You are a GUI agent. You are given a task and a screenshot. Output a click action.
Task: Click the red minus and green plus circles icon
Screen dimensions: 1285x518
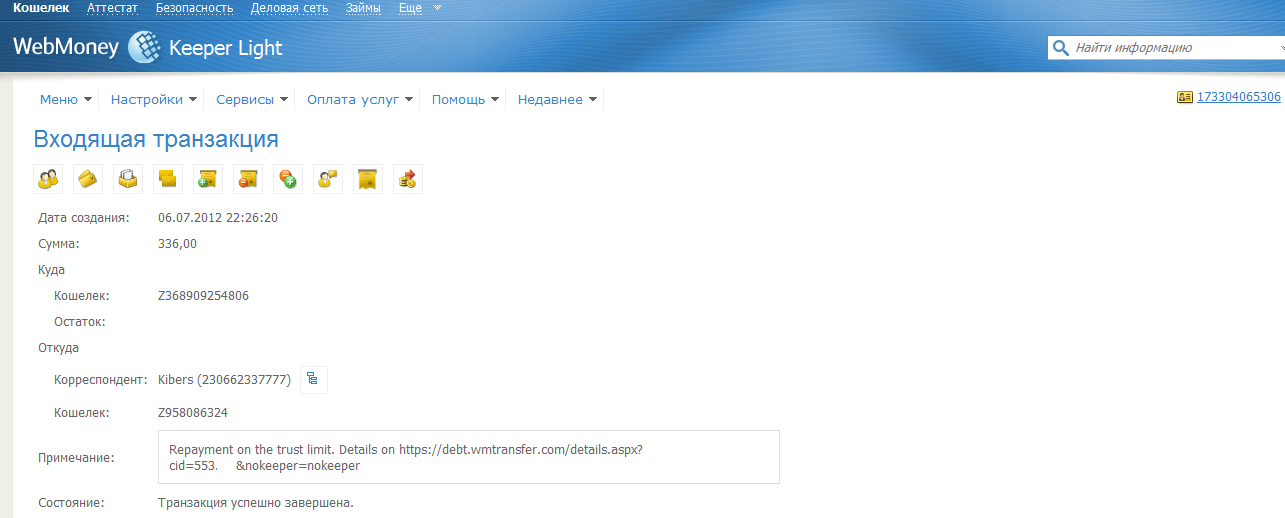(x=288, y=179)
